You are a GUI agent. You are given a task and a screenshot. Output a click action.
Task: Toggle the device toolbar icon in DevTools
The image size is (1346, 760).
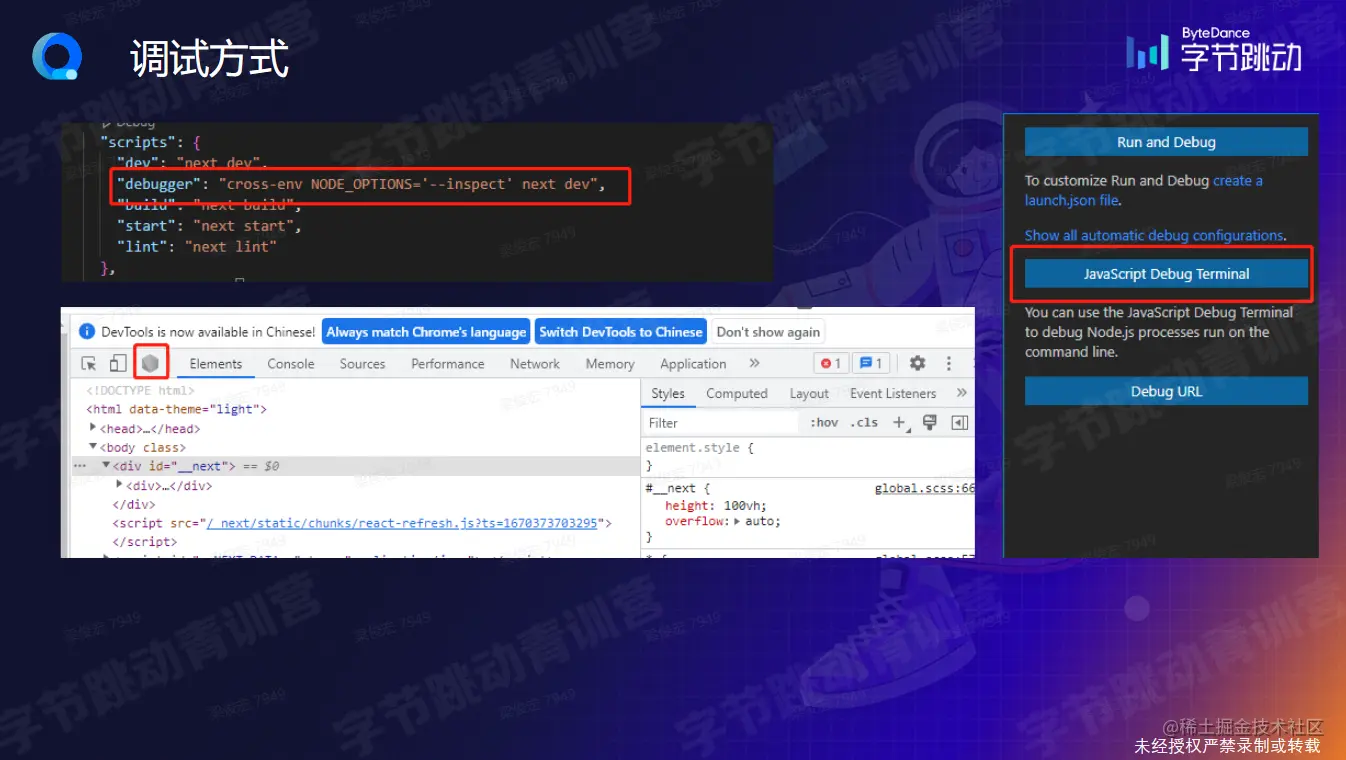118,363
